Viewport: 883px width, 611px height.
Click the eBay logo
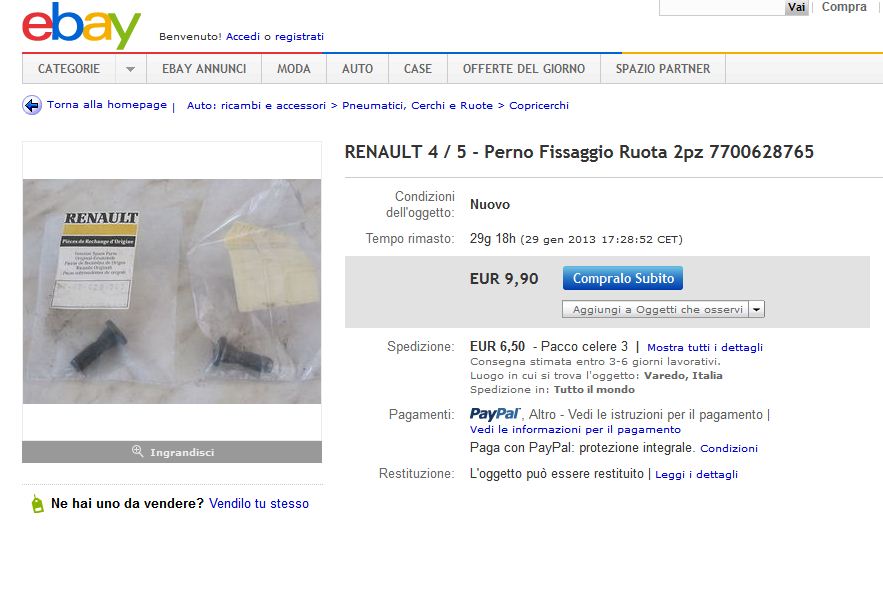[x=81, y=25]
